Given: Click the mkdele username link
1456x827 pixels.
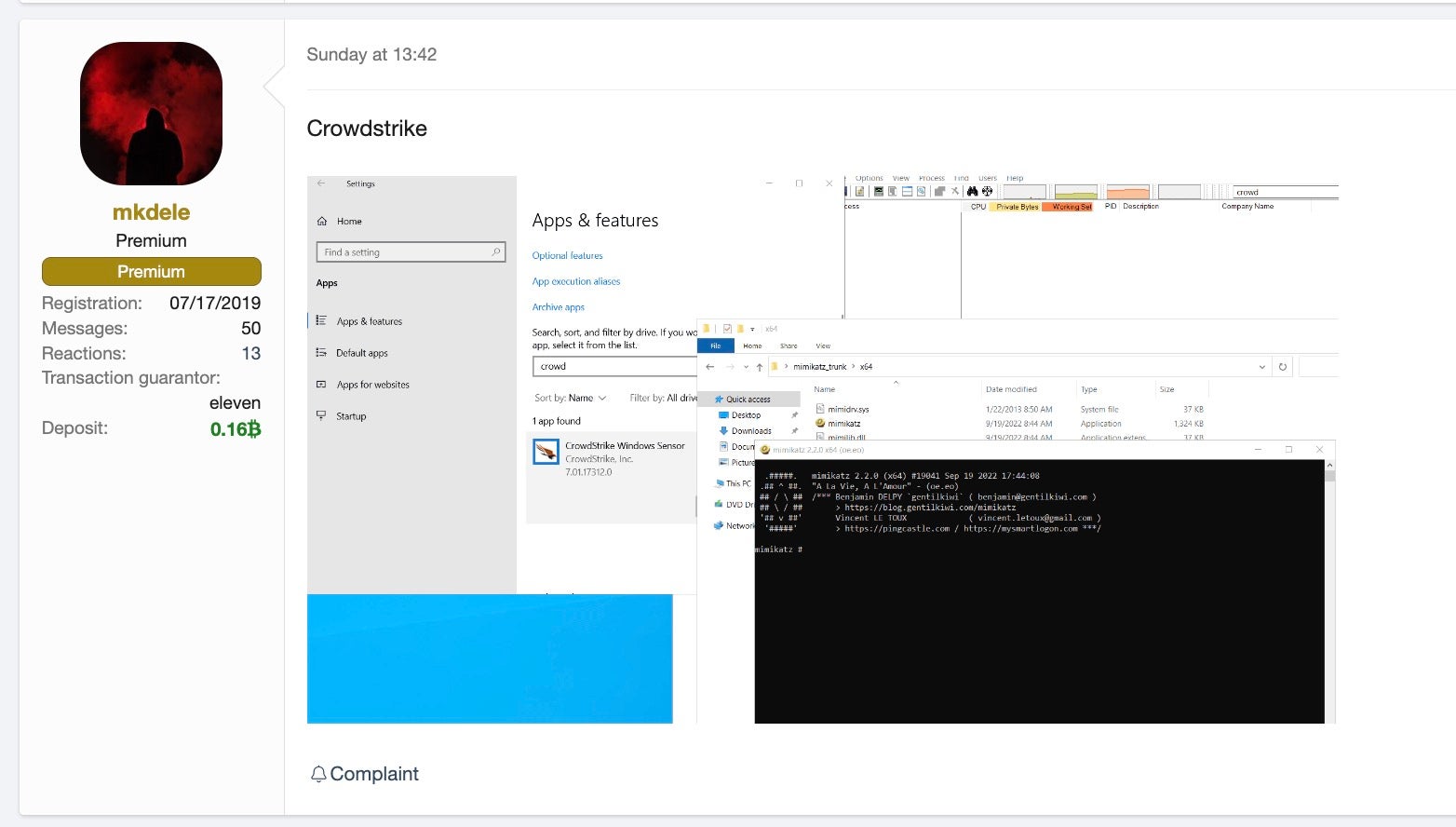Looking at the screenshot, I should coord(151,212).
